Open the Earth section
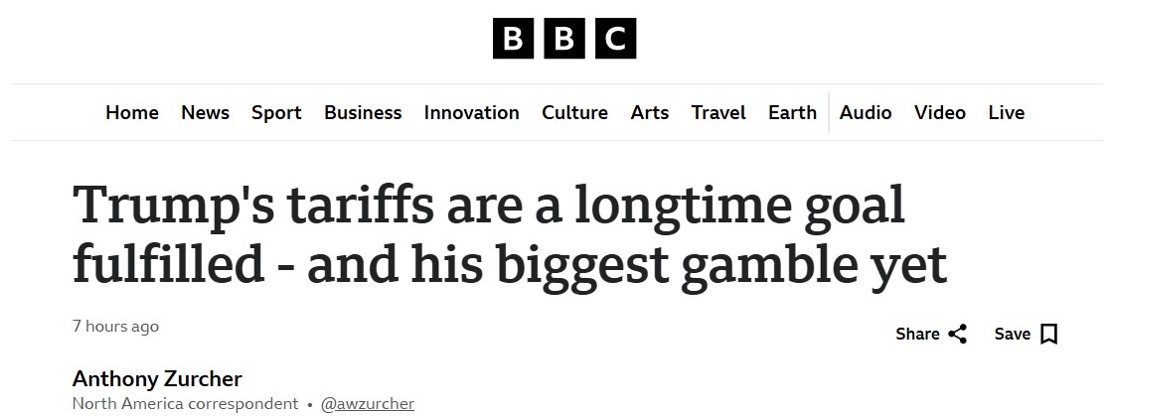Image resolution: width=1157 pixels, height=419 pixels. 792,113
